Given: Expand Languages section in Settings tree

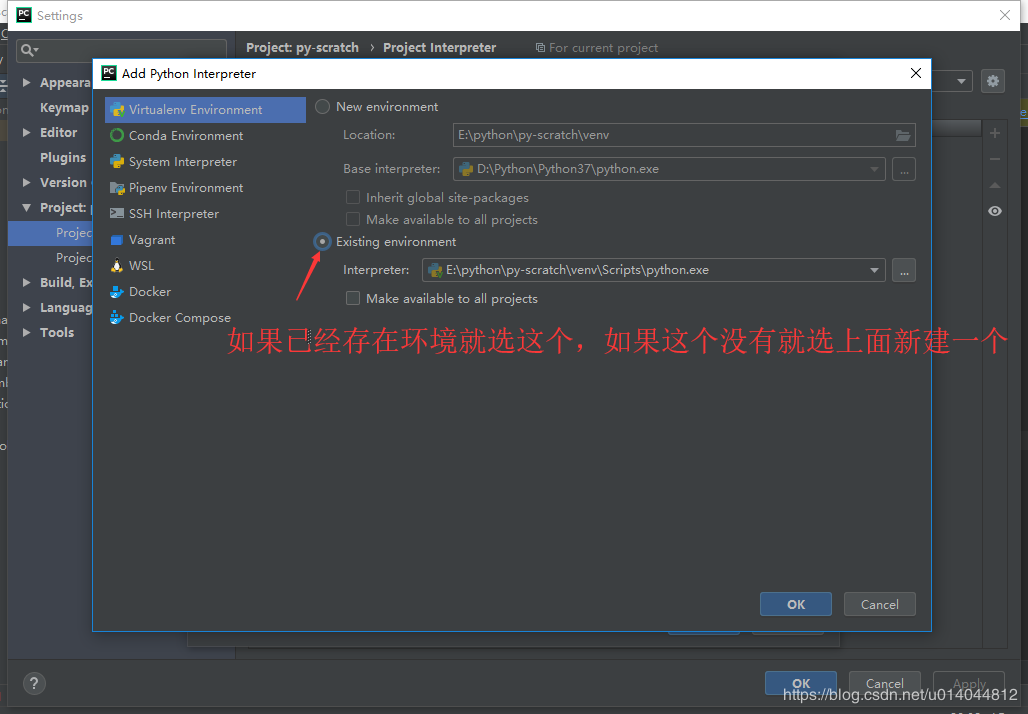Looking at the screenshot, I should pyautogui.click(x=26, y=307).
